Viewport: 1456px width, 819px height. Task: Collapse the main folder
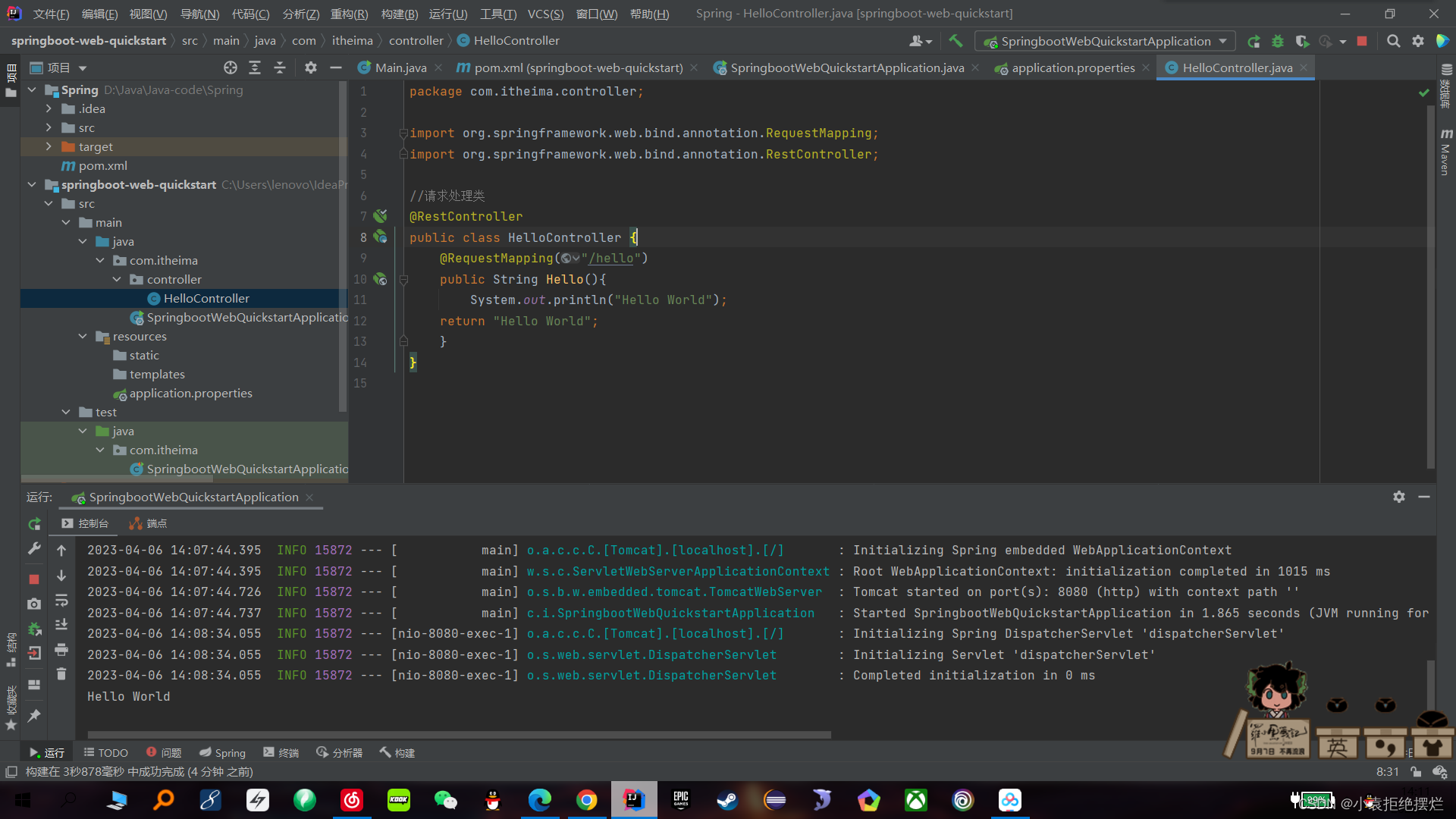(x=66, y=222)
